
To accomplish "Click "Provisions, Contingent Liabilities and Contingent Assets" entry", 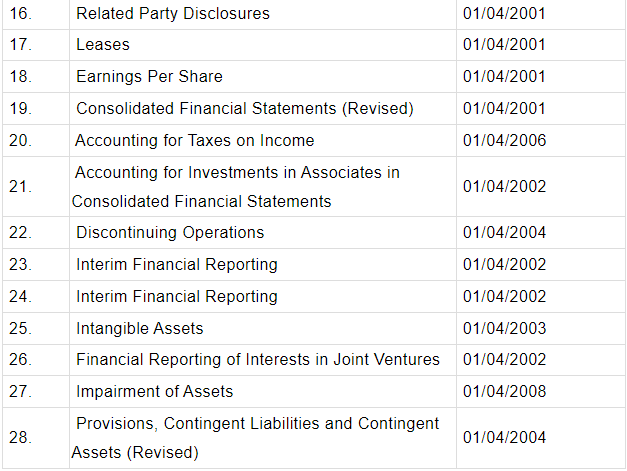I will tap(257, 424).
